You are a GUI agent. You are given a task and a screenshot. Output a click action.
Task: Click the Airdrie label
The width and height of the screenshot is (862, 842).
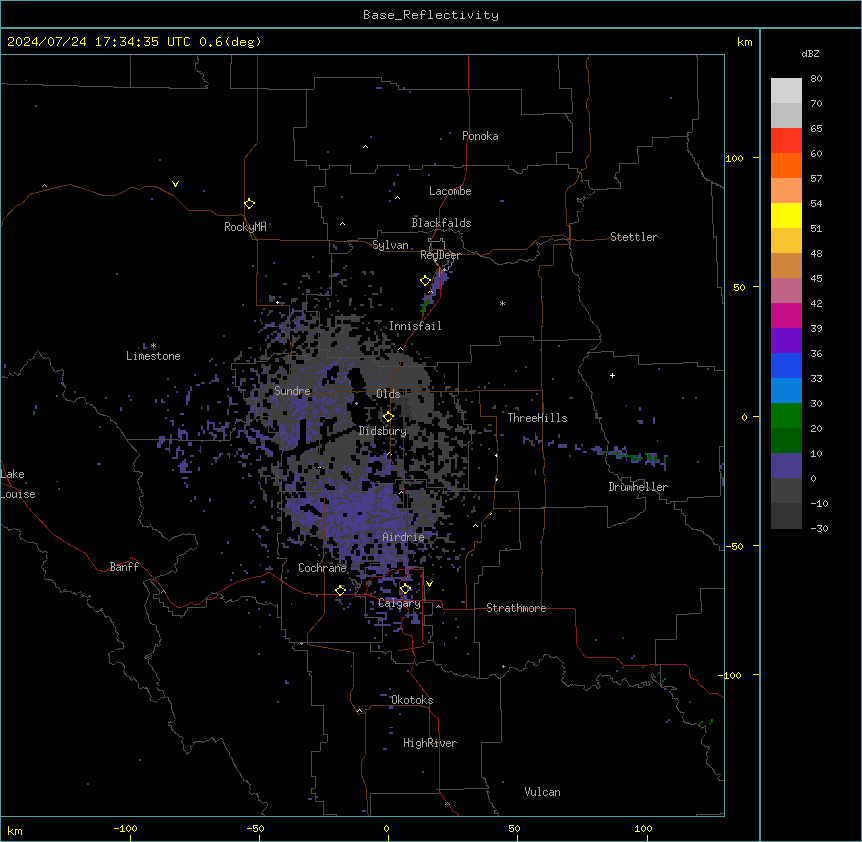403,537
